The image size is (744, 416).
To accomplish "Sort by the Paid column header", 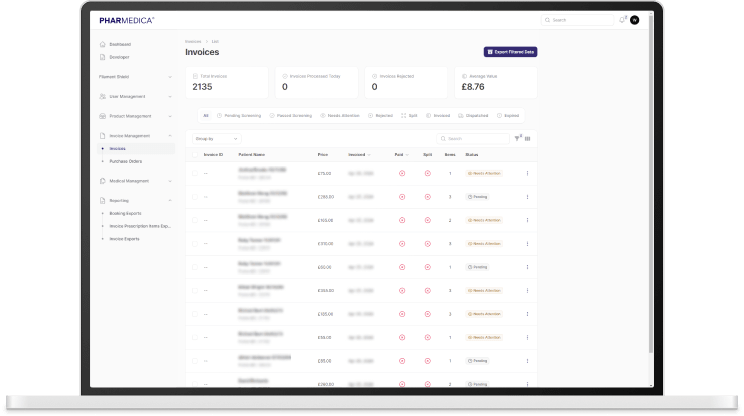I will pyautogui.click(x=401, y=155).
